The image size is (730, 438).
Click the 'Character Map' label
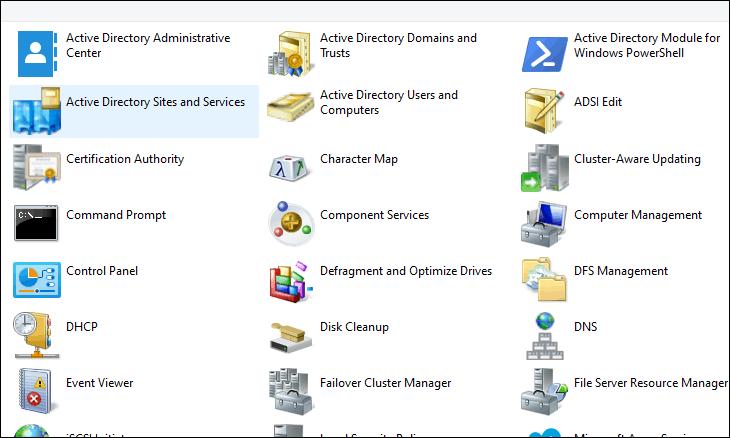coord(358,159)
